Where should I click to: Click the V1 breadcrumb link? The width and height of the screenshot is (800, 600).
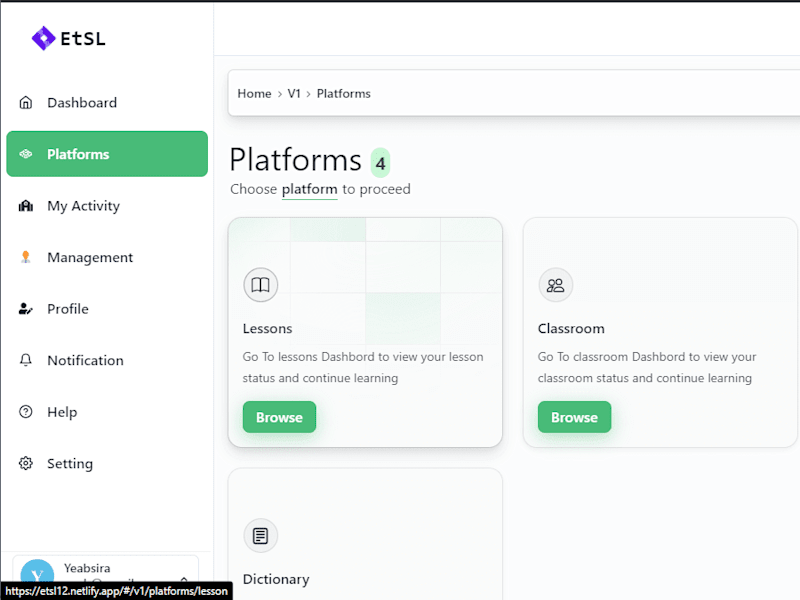[x=294, y=94]
